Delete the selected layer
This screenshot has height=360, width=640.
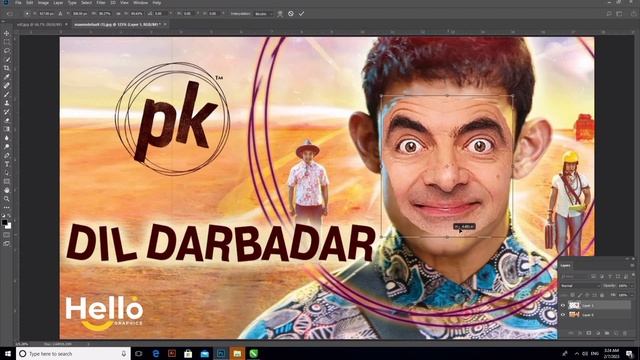[x=624, y=333]
